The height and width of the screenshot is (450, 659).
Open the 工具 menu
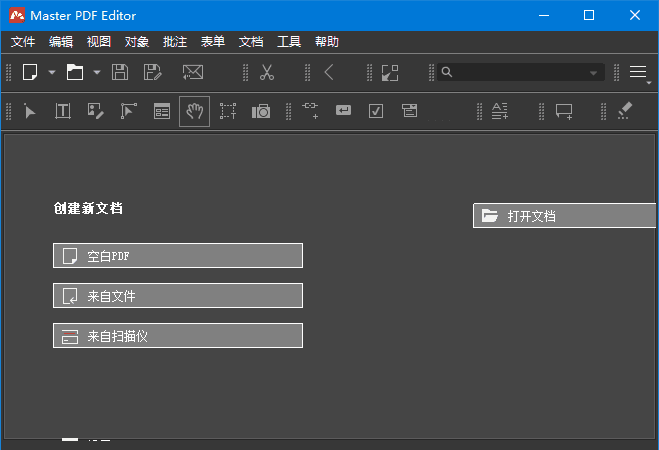click(x=289, y=42)
